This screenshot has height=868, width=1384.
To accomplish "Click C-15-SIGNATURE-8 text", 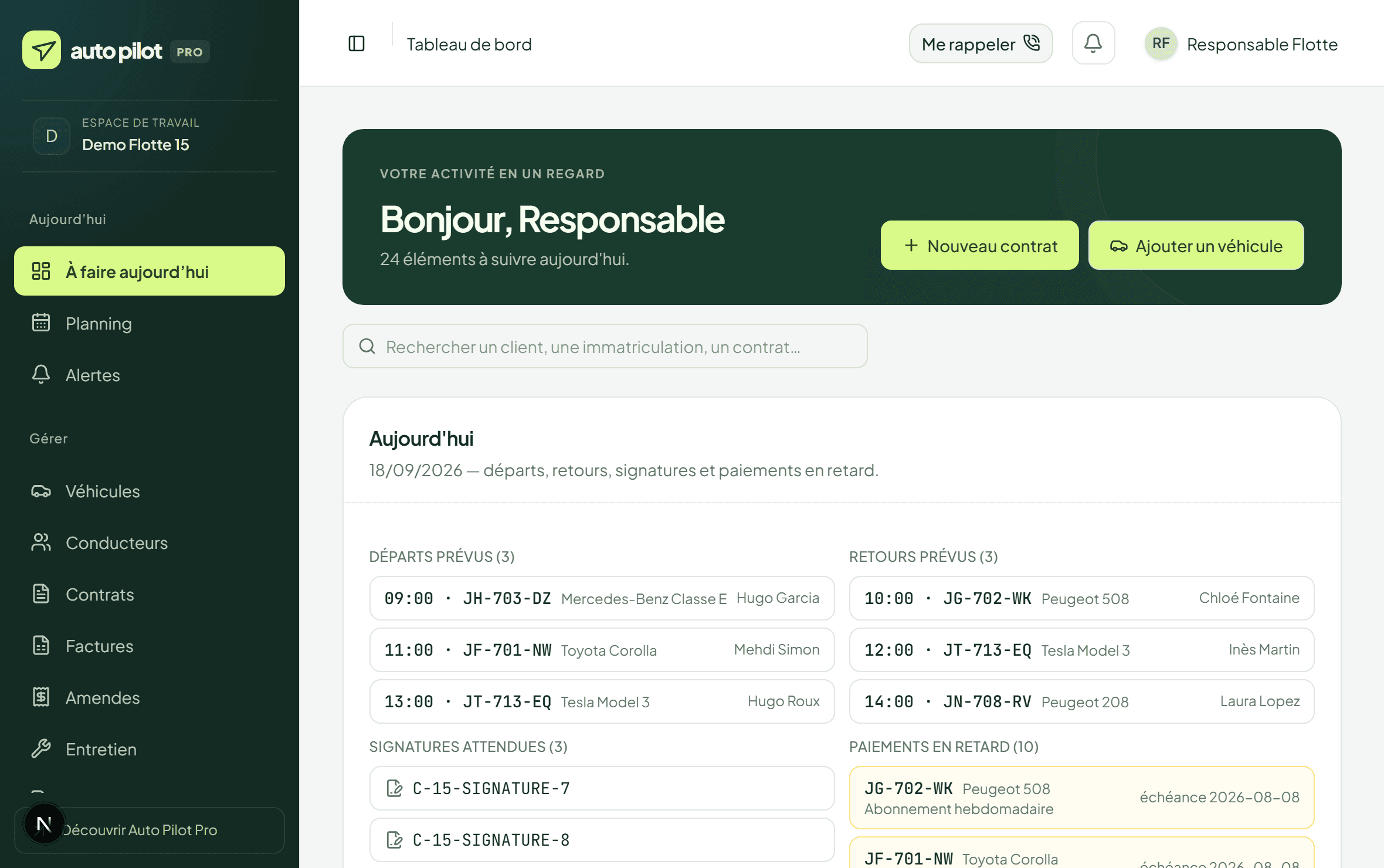I will pyautogui.click(x=491, y=840).
